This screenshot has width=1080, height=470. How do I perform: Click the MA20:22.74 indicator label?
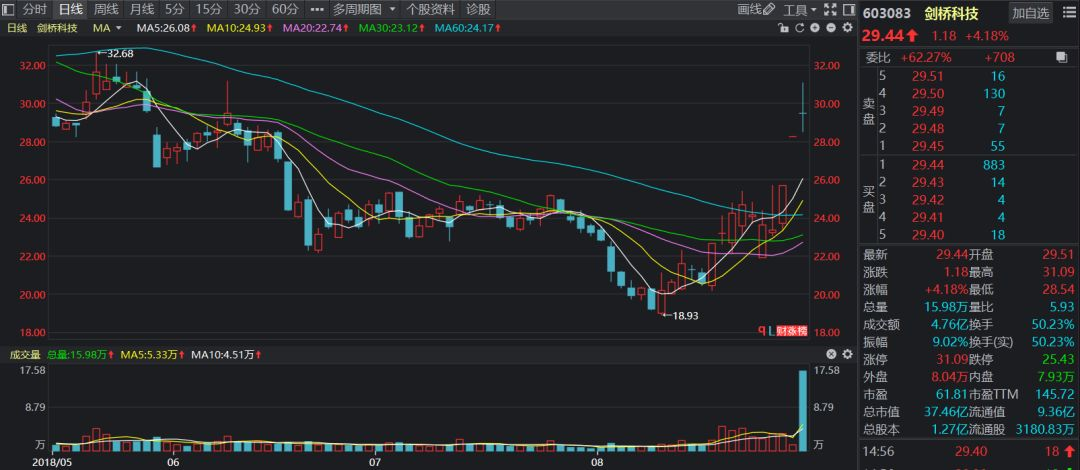pos(318,28)
